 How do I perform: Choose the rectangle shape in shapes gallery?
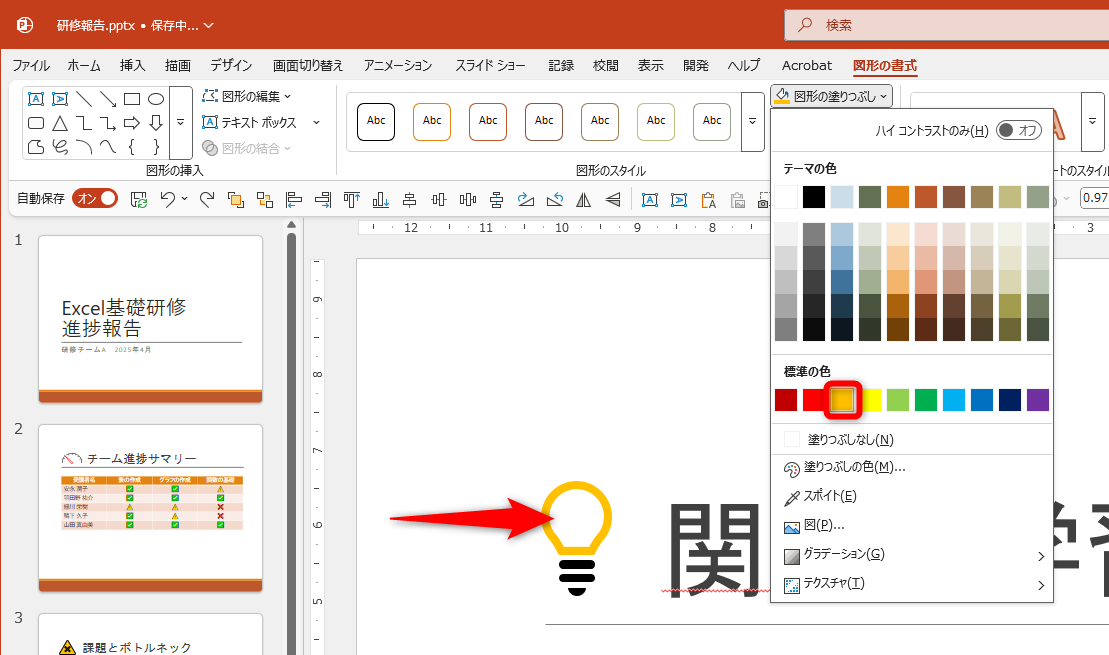point(132,99)
